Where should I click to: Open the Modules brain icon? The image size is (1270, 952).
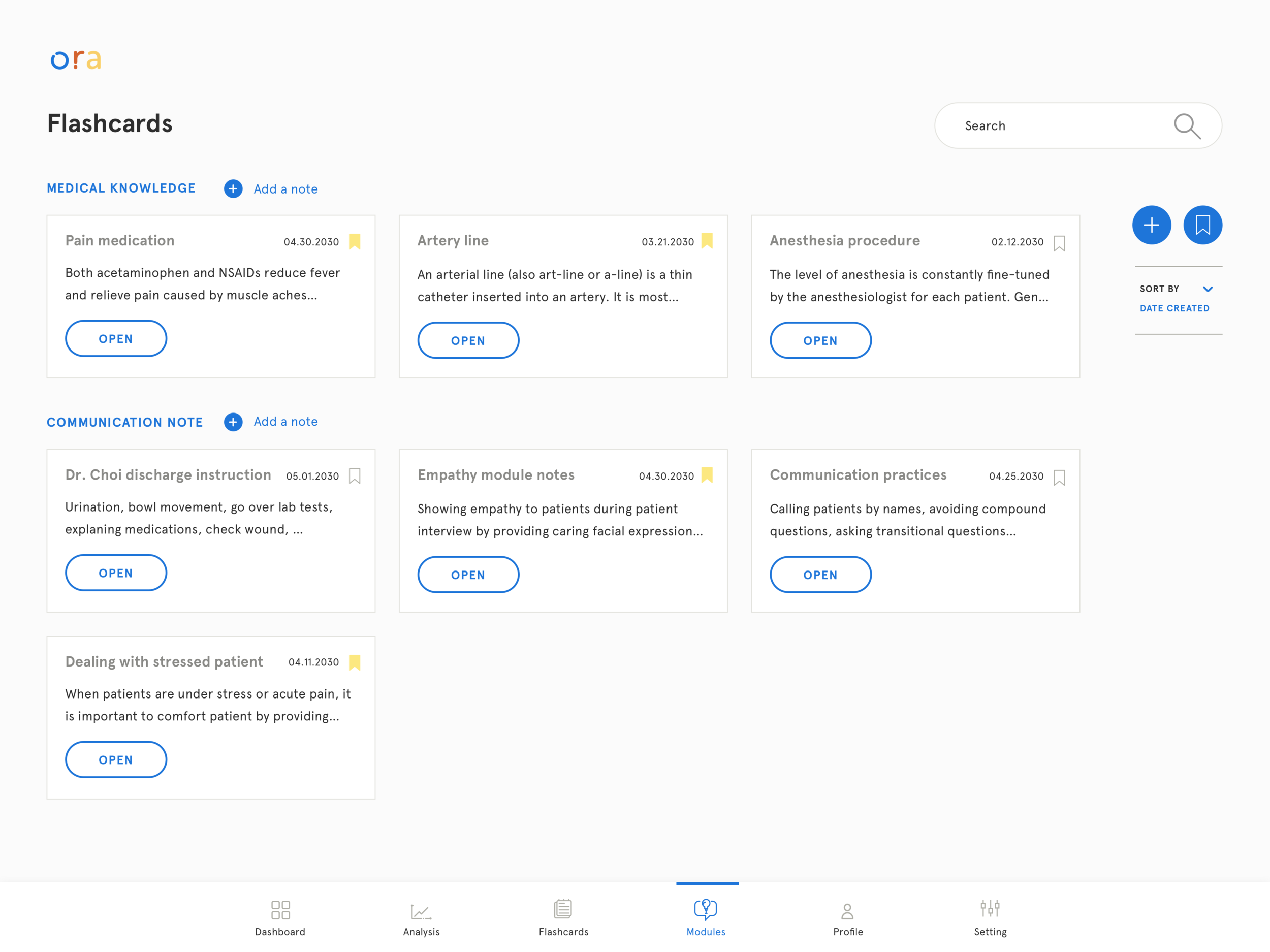tap(706, 909)
